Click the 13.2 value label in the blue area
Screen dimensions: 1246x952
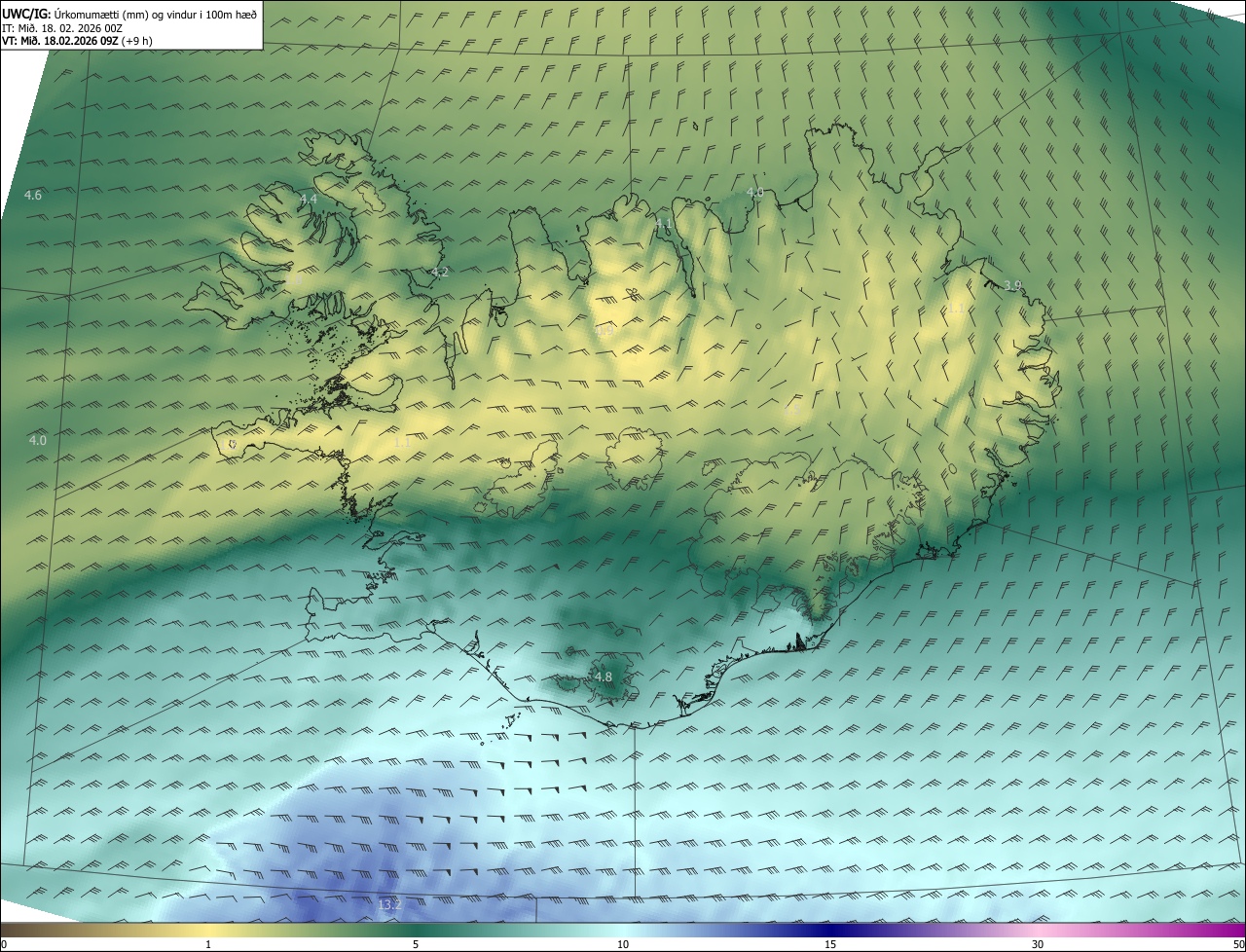tap(389, 905)
